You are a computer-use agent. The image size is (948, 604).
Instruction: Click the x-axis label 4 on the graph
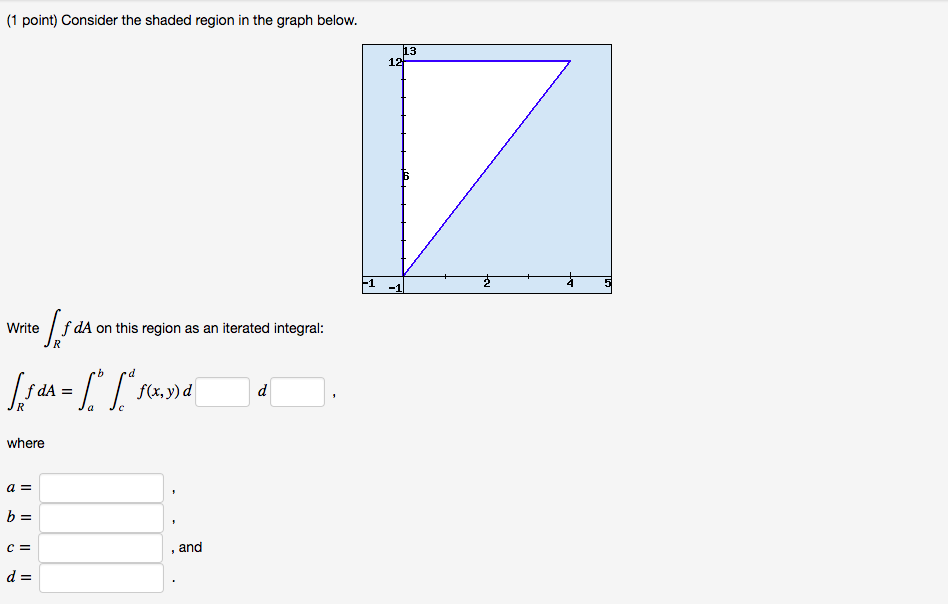coord(570,283)
